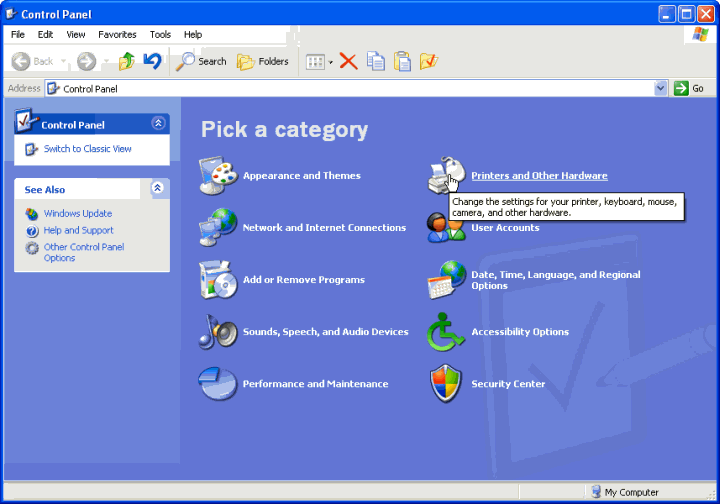
Task: Click the User Accounts text link
Action: (506, 228)
